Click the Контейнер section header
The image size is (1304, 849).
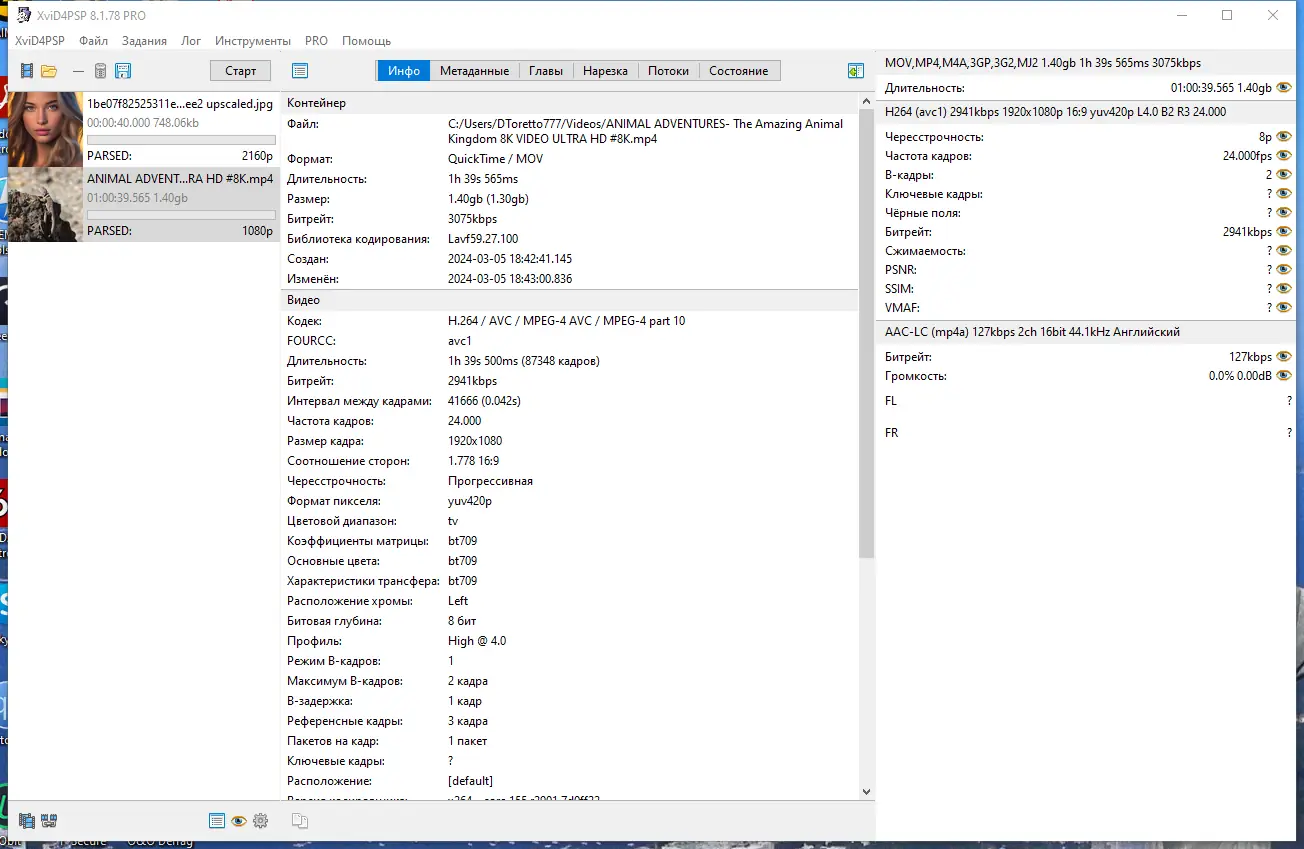pyautogui.click(x=570, y=103)
